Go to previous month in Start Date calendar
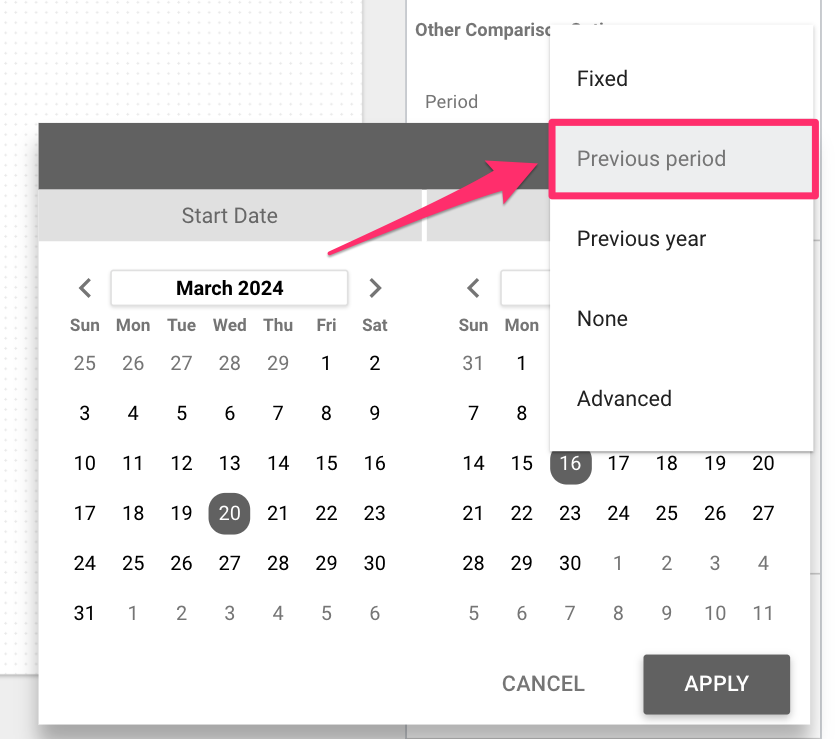The height and width of the screenshot is (739, 838). (85, 288)
